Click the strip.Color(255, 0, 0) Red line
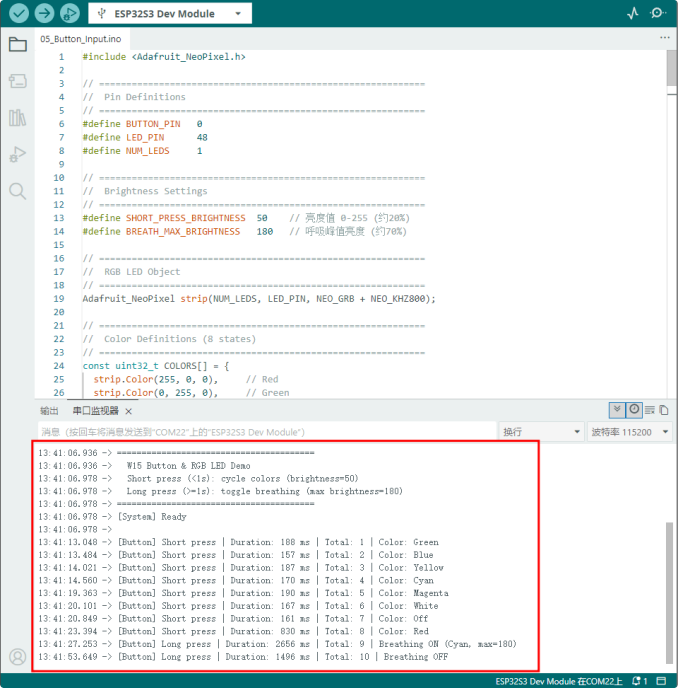This screenshot has height=688, width=678. point(186,380)
